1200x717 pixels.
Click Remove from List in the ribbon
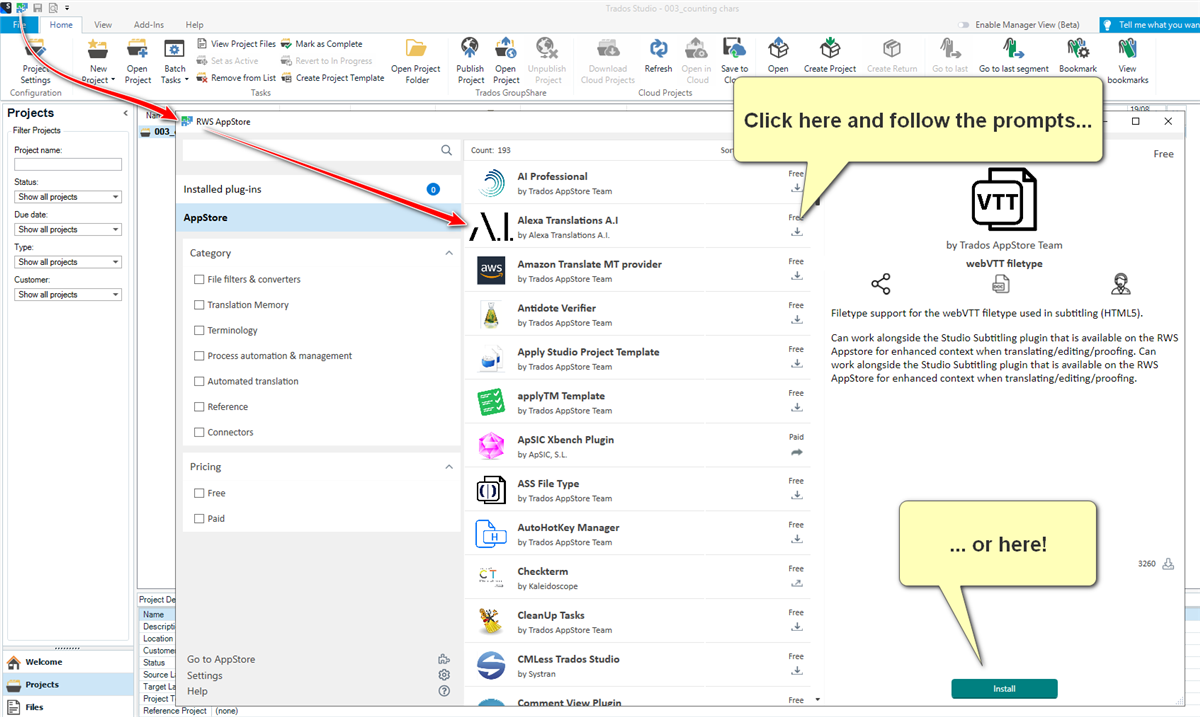(x=236, y=78)
